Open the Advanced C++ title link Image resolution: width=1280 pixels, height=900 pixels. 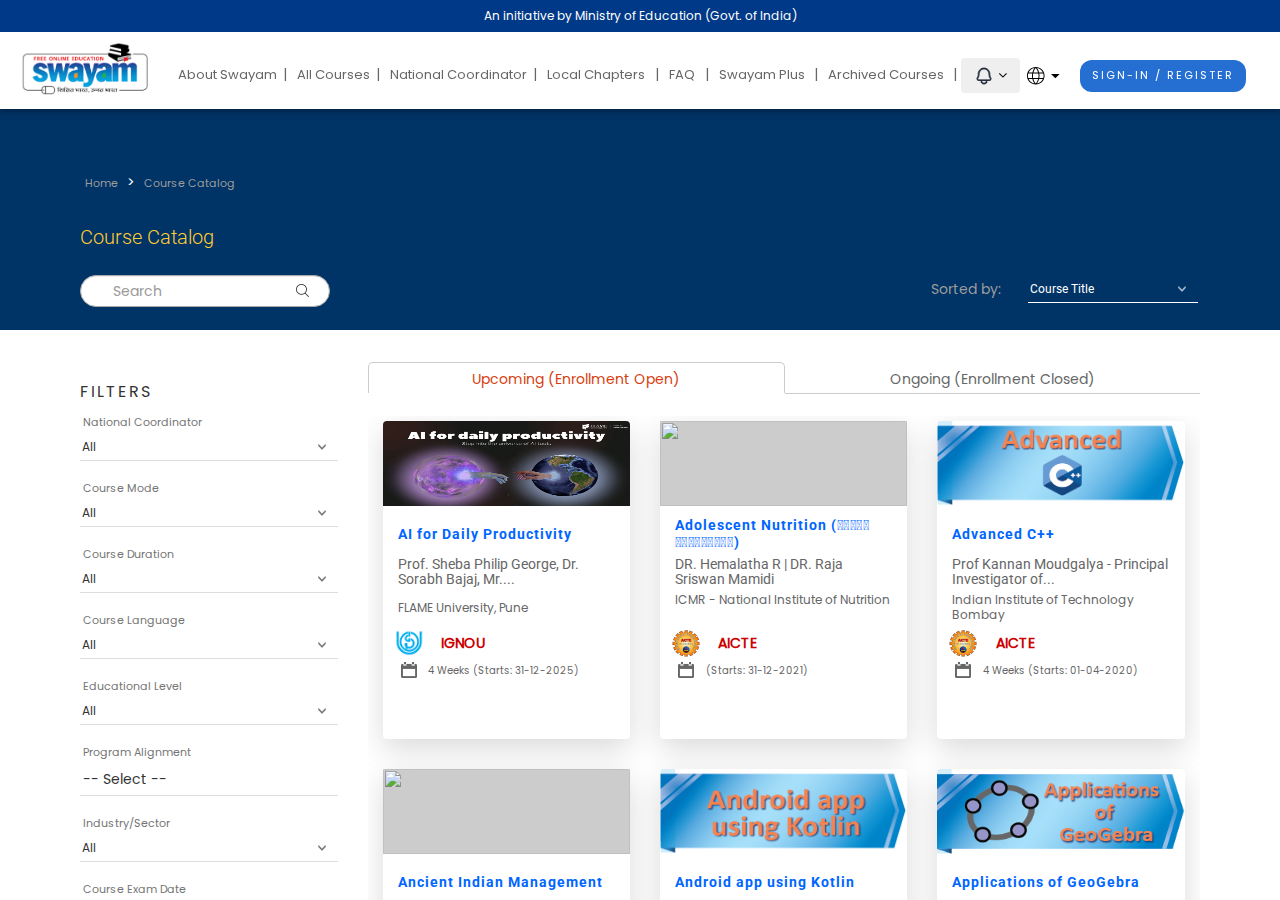click(1003, 535)
